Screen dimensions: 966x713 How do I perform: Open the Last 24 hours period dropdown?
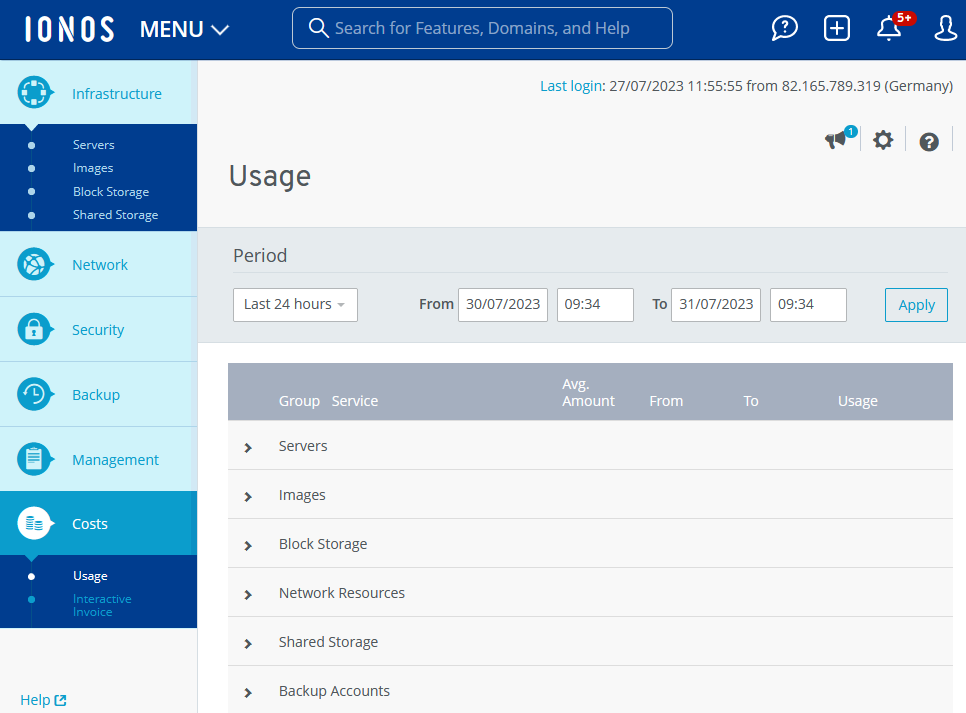[x=295, y=305]
